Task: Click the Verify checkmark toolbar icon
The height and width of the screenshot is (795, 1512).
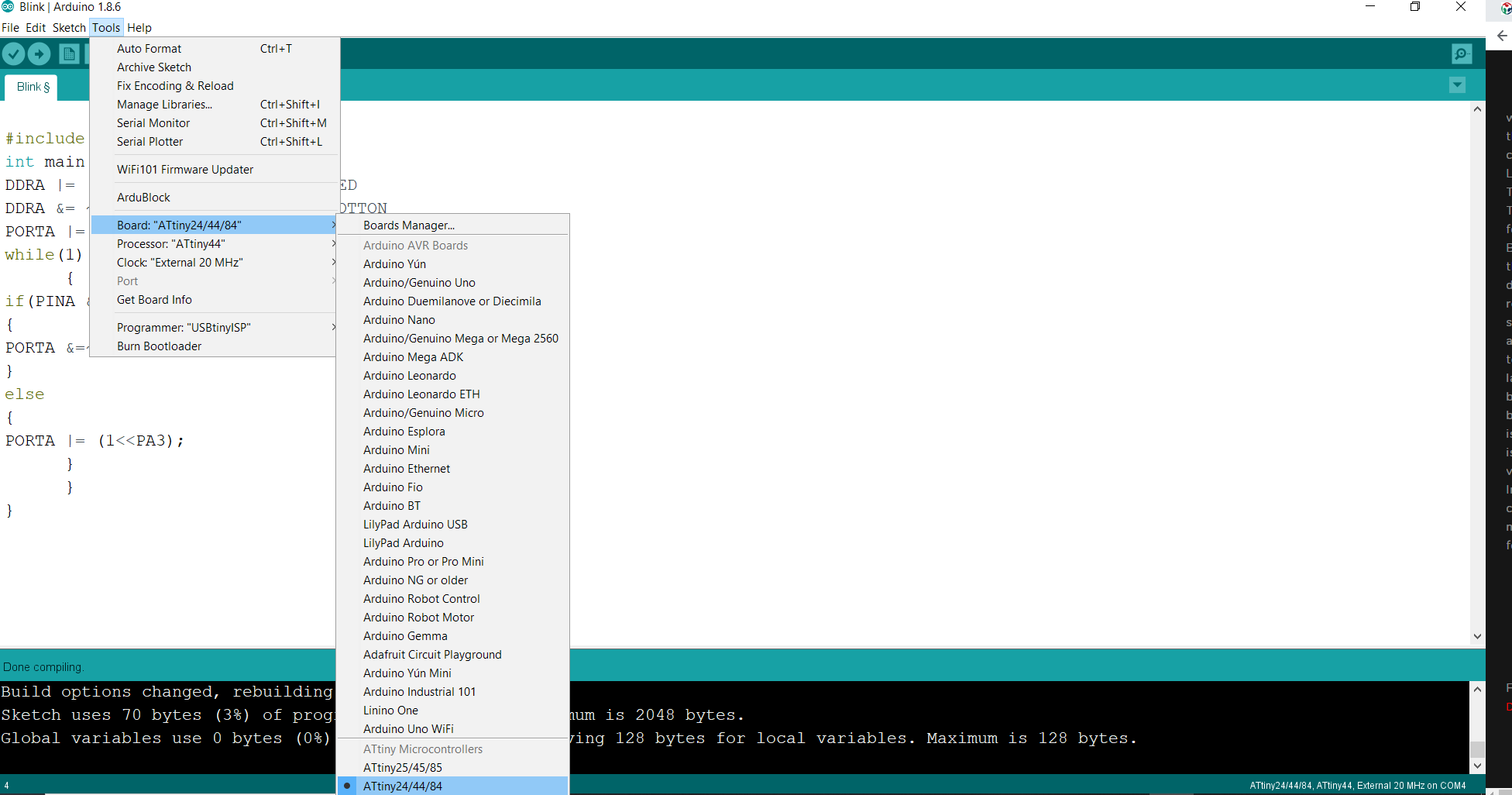Action: click(14, 53)
